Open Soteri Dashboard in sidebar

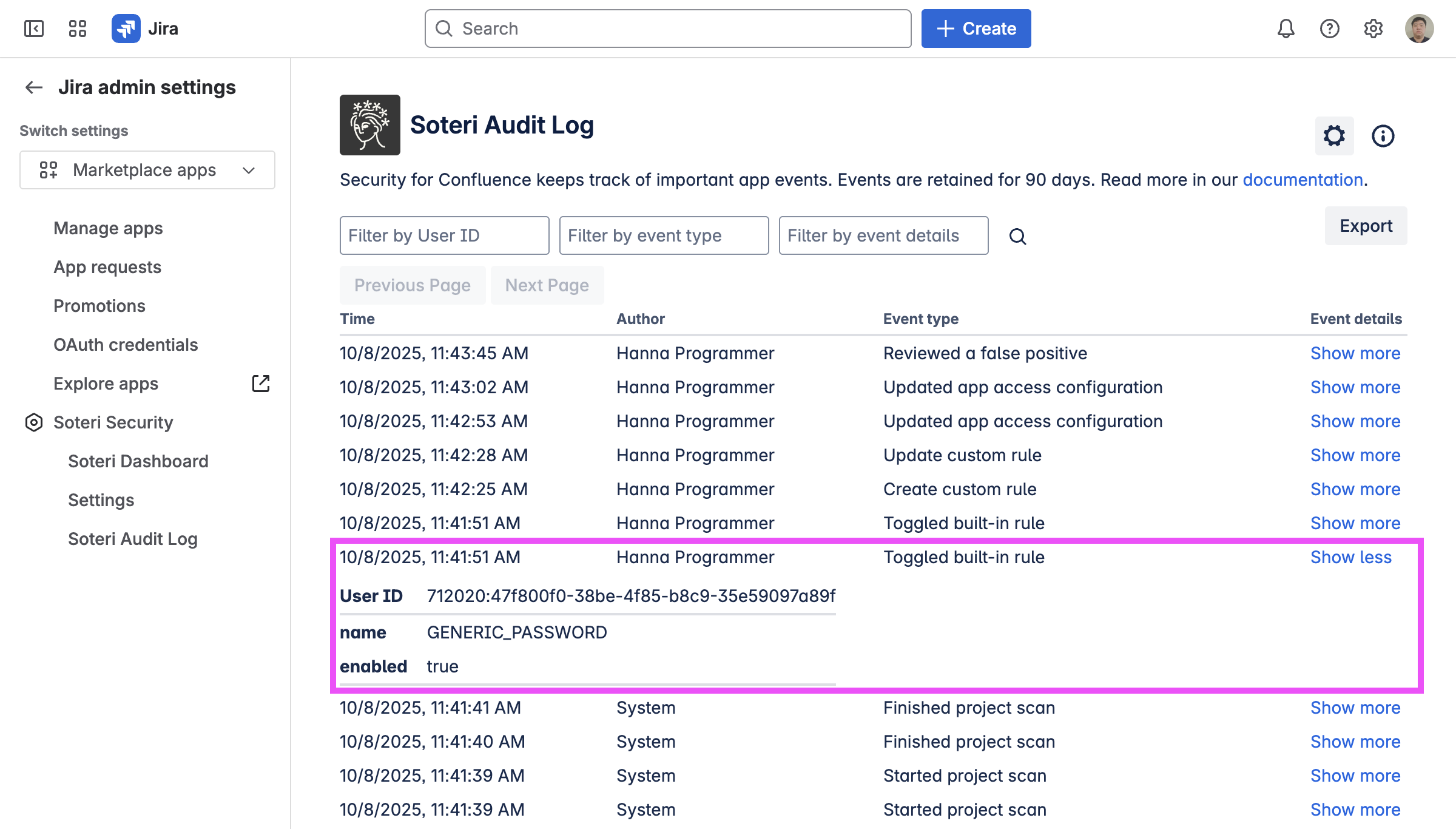tap(138, 461)
